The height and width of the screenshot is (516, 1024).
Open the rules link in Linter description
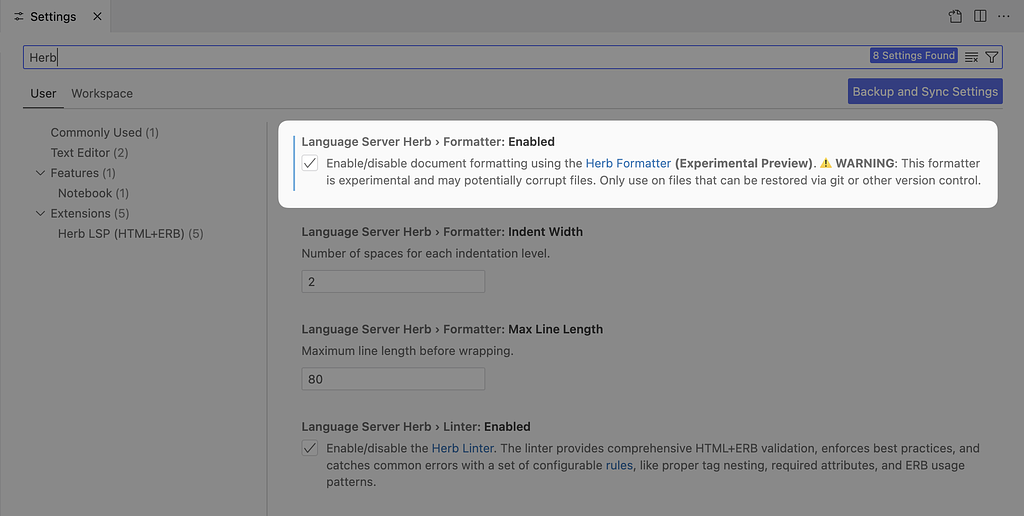pyautogui.click(x=619, y=465)
